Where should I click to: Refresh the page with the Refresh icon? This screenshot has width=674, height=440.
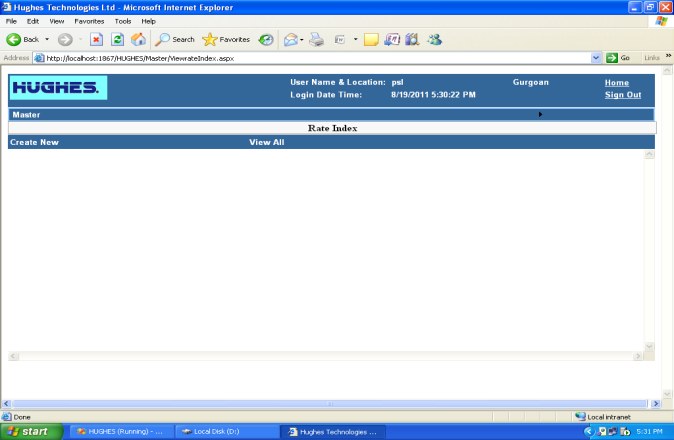[x=117, y=40]
